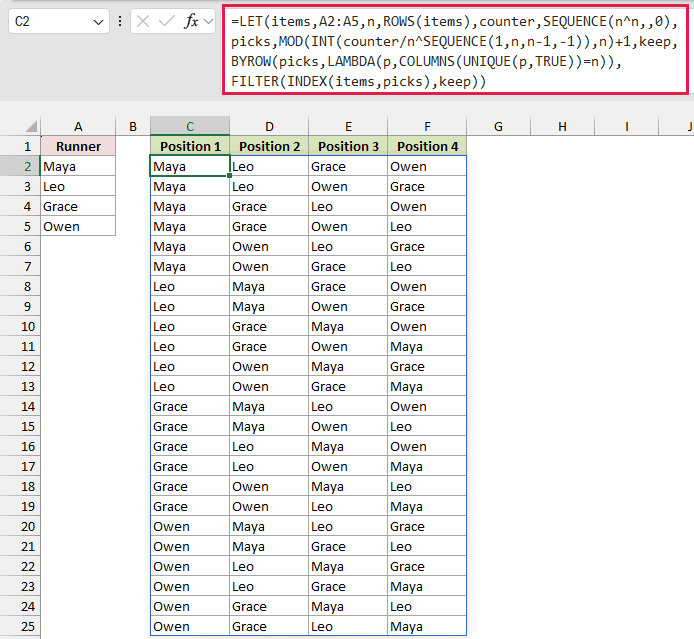Select column D header

tap(269, 127)
